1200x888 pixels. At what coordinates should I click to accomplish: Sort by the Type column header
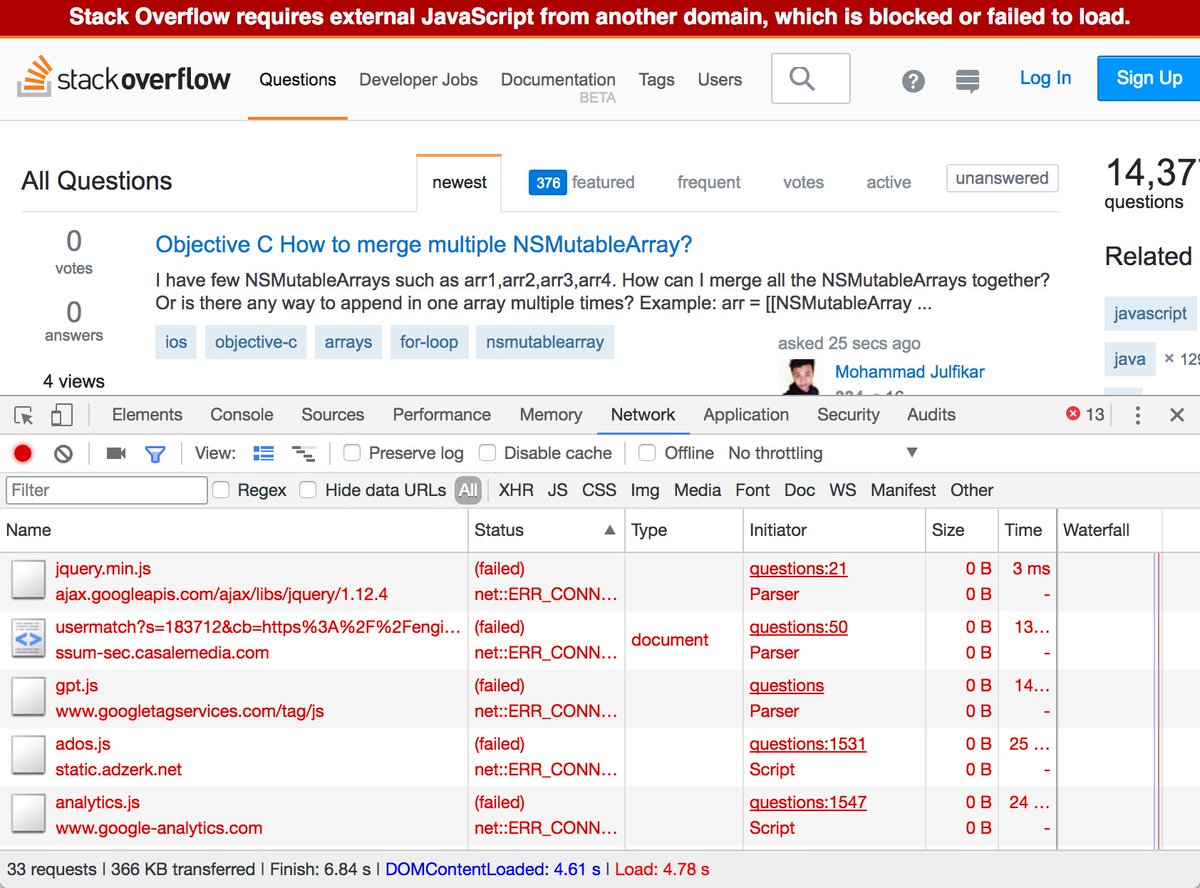tap(684, 530)
